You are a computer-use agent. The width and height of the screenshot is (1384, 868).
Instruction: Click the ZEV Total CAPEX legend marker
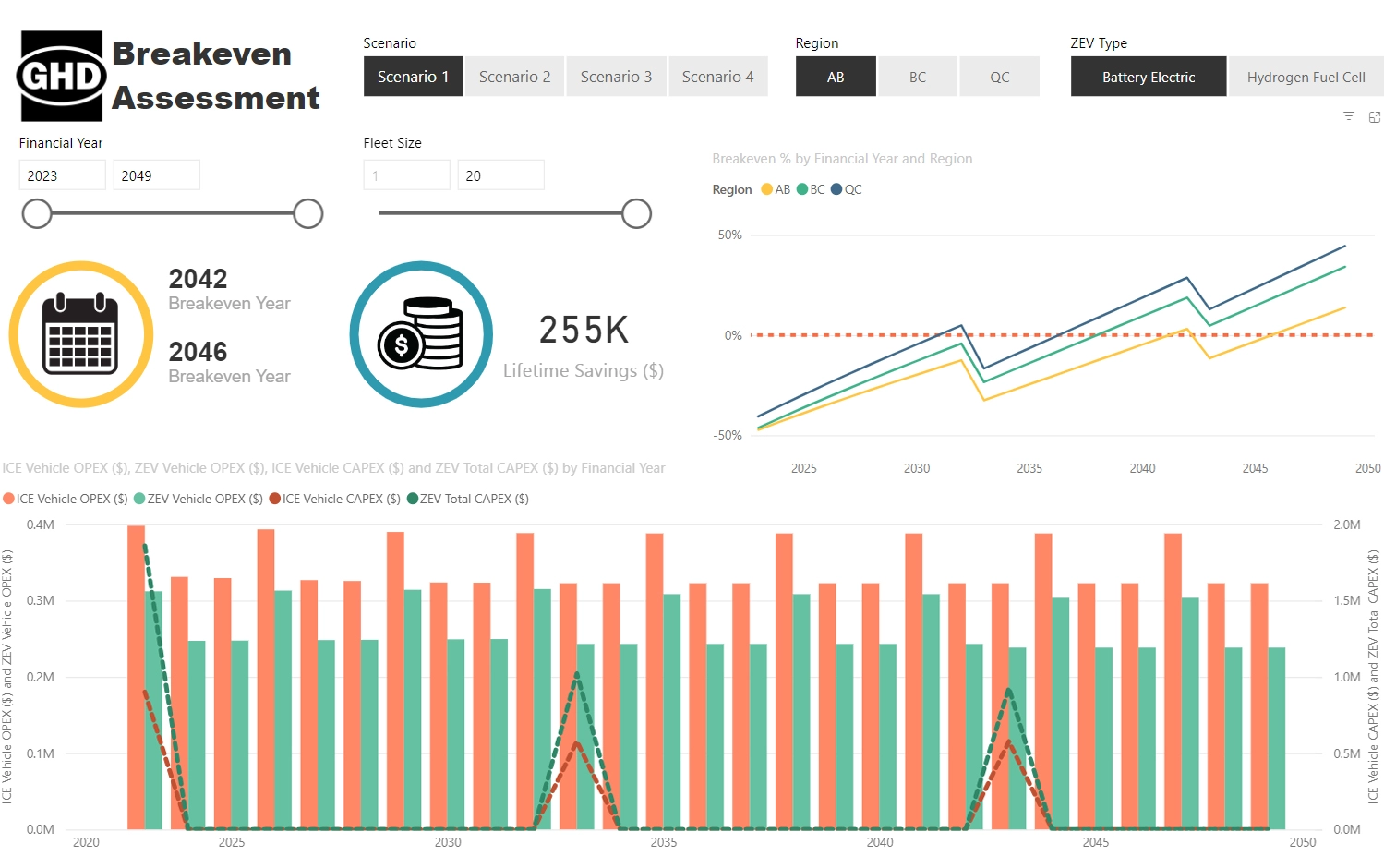(413, 499)
